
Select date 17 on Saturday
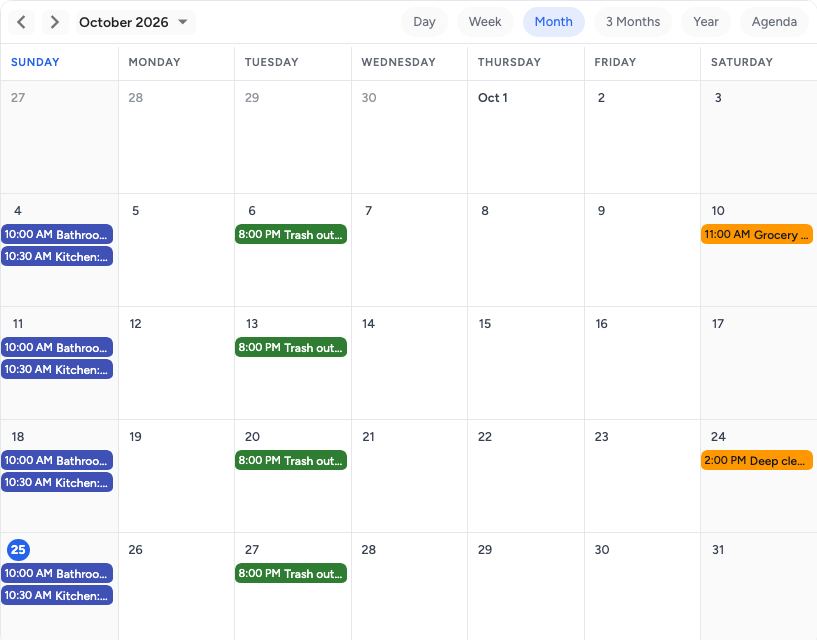[718, 324]
